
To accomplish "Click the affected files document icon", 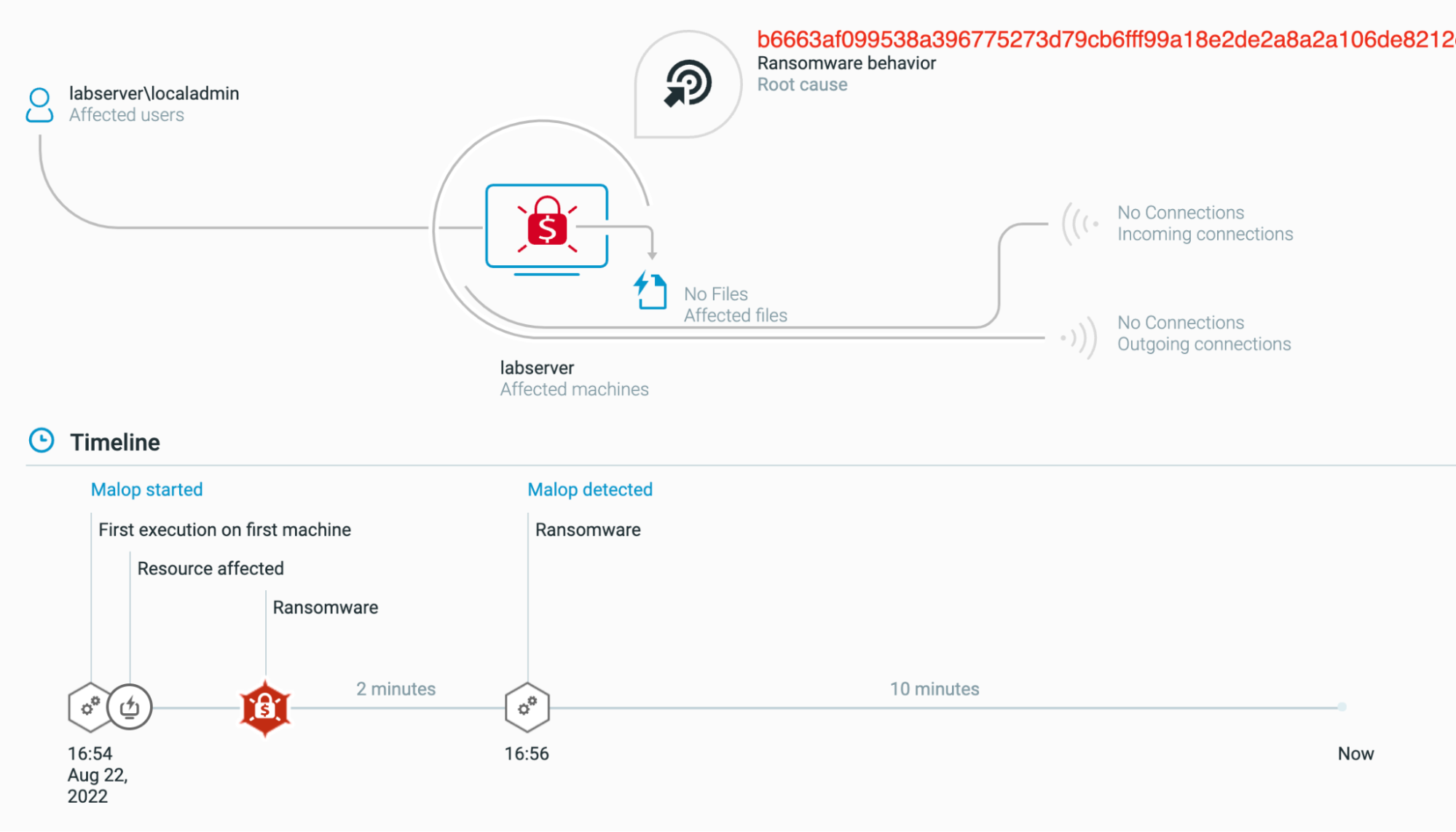I will [650, 291].
